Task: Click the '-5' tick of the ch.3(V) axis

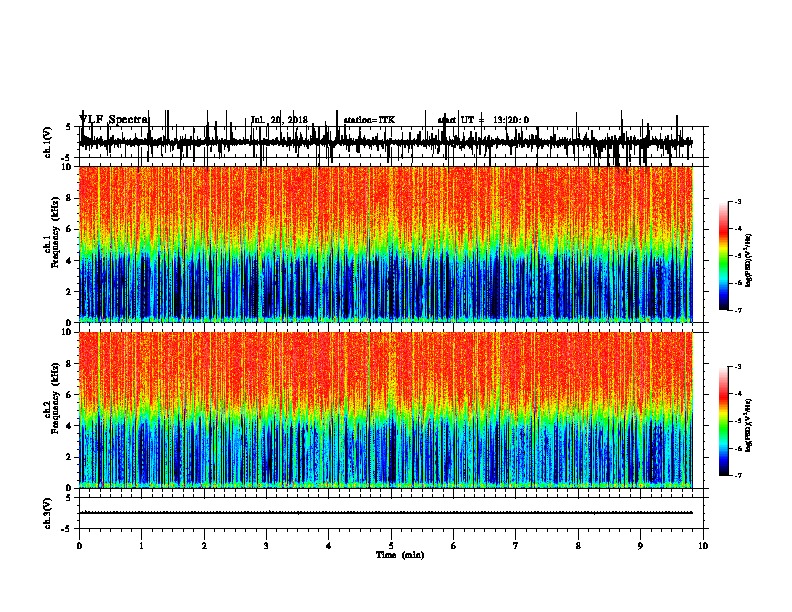Action: click(x=66, y=529)
